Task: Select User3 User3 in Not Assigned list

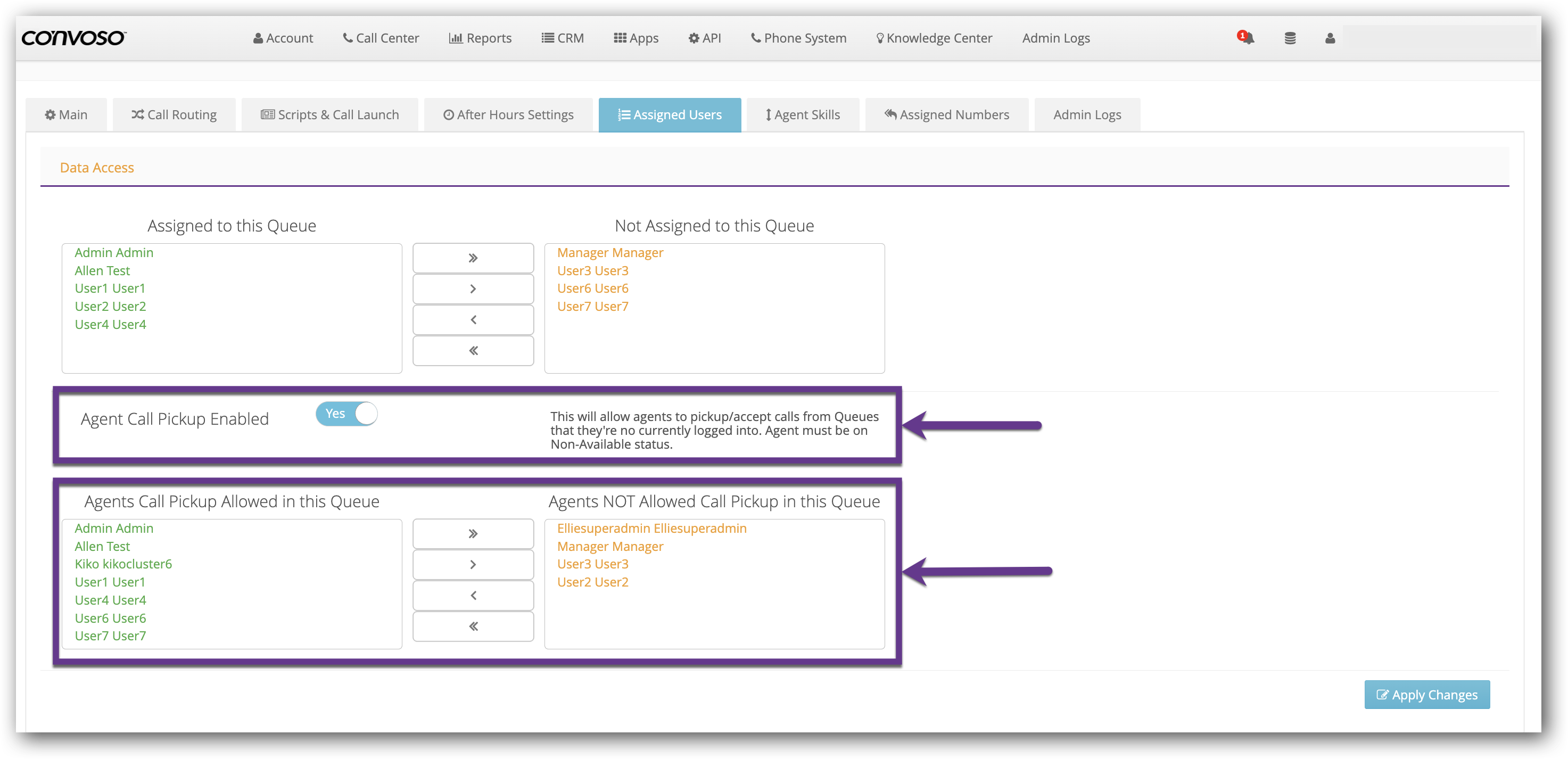Action: 592,271
